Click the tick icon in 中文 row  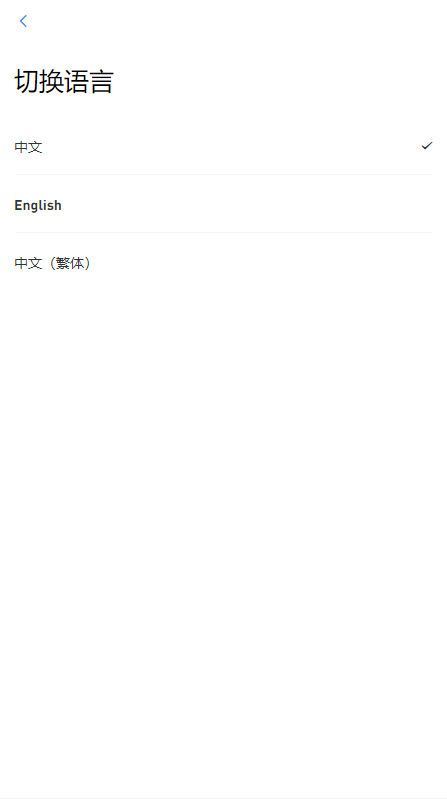[x=427, y=146]
